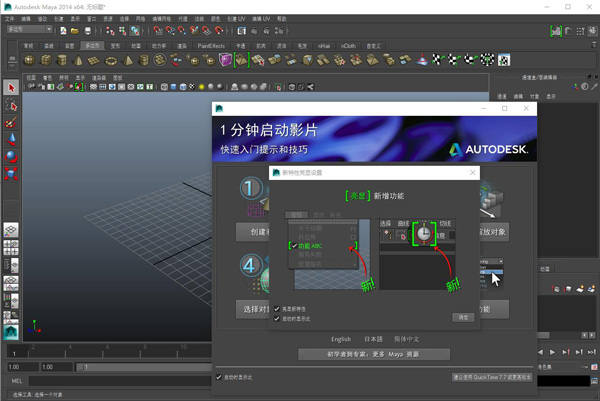Activate the Select tool in toolbox

11,88
